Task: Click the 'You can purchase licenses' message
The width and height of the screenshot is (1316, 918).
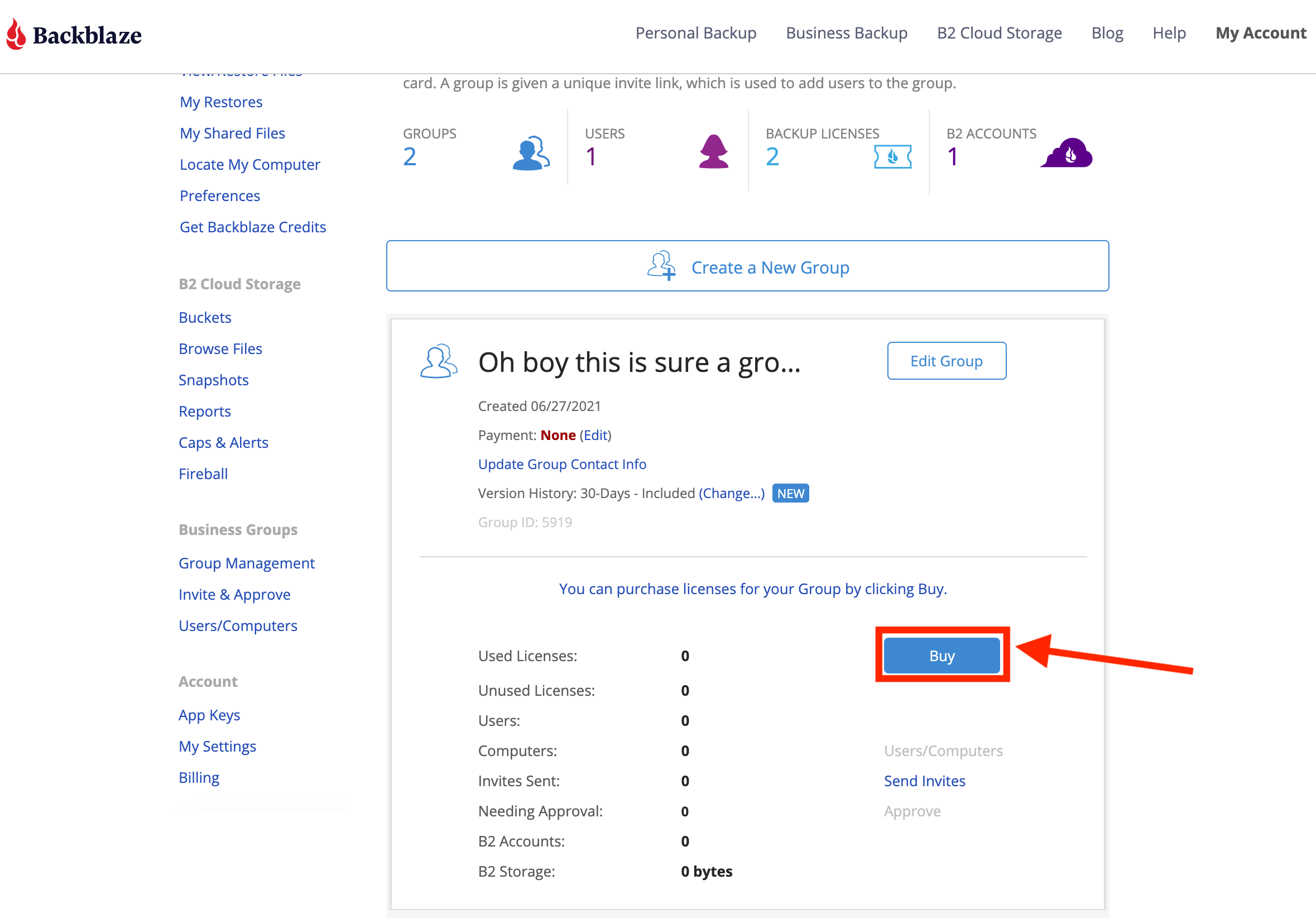Action: (753, 589)
